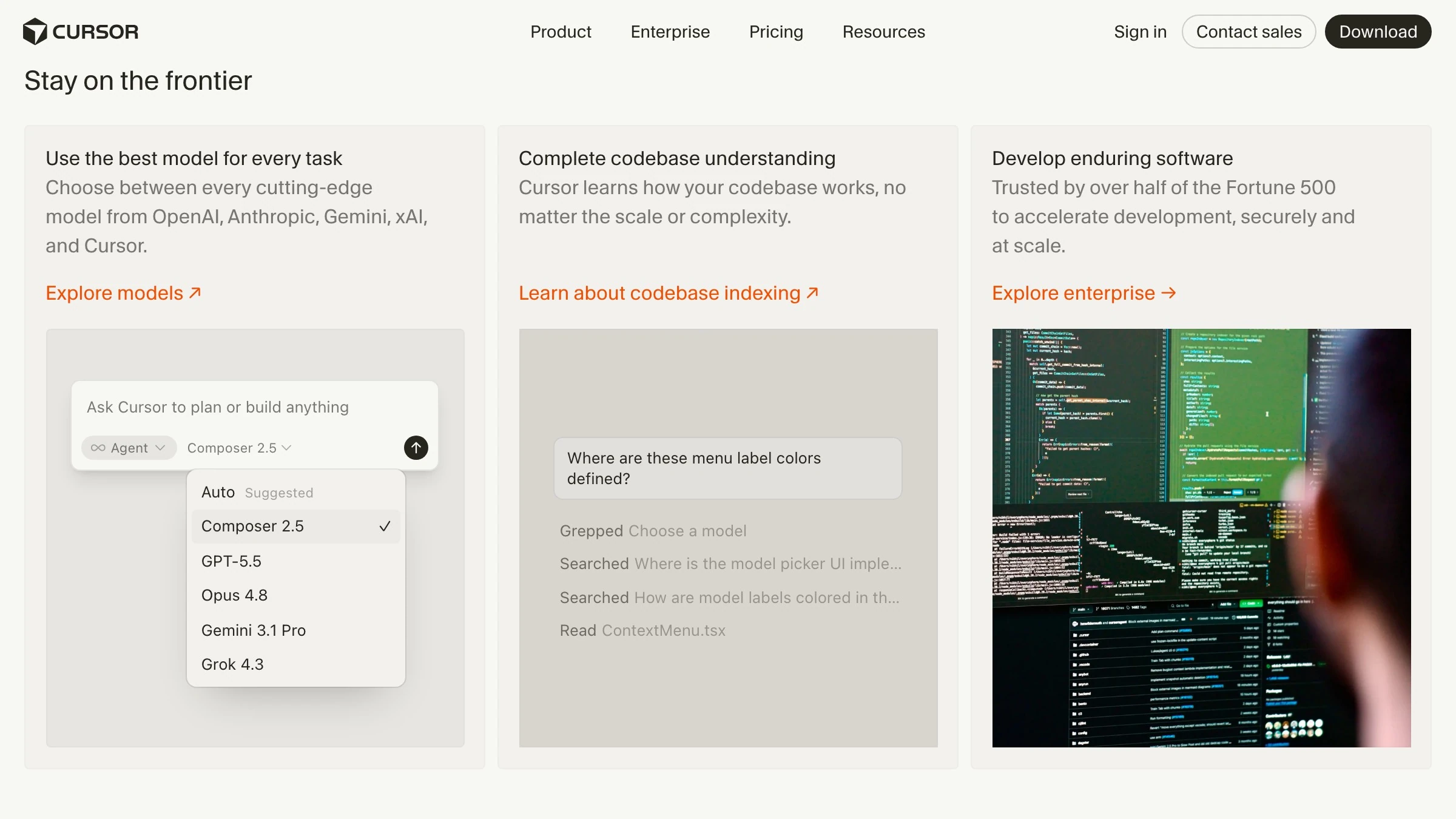The image size is (1456, 819).
Task: Click the checkmark next to Composer 2.5
Action: (x=385, y=526)
